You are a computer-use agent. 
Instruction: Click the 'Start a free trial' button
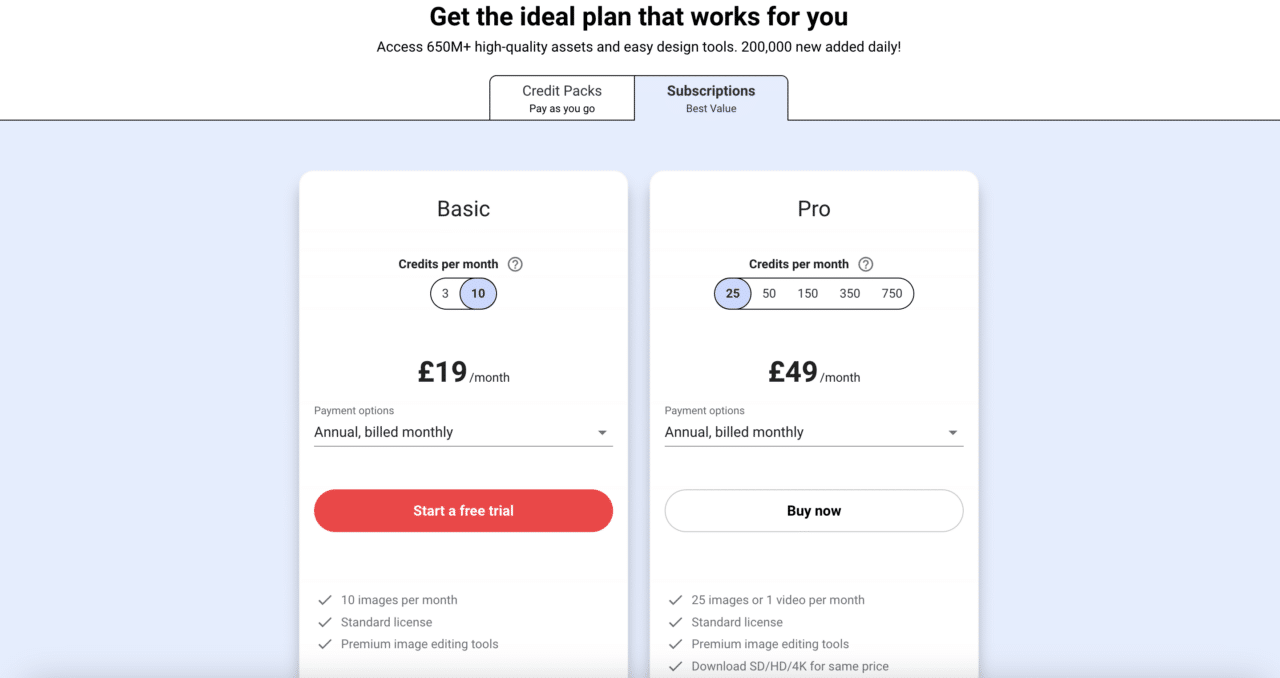(463, 510)
